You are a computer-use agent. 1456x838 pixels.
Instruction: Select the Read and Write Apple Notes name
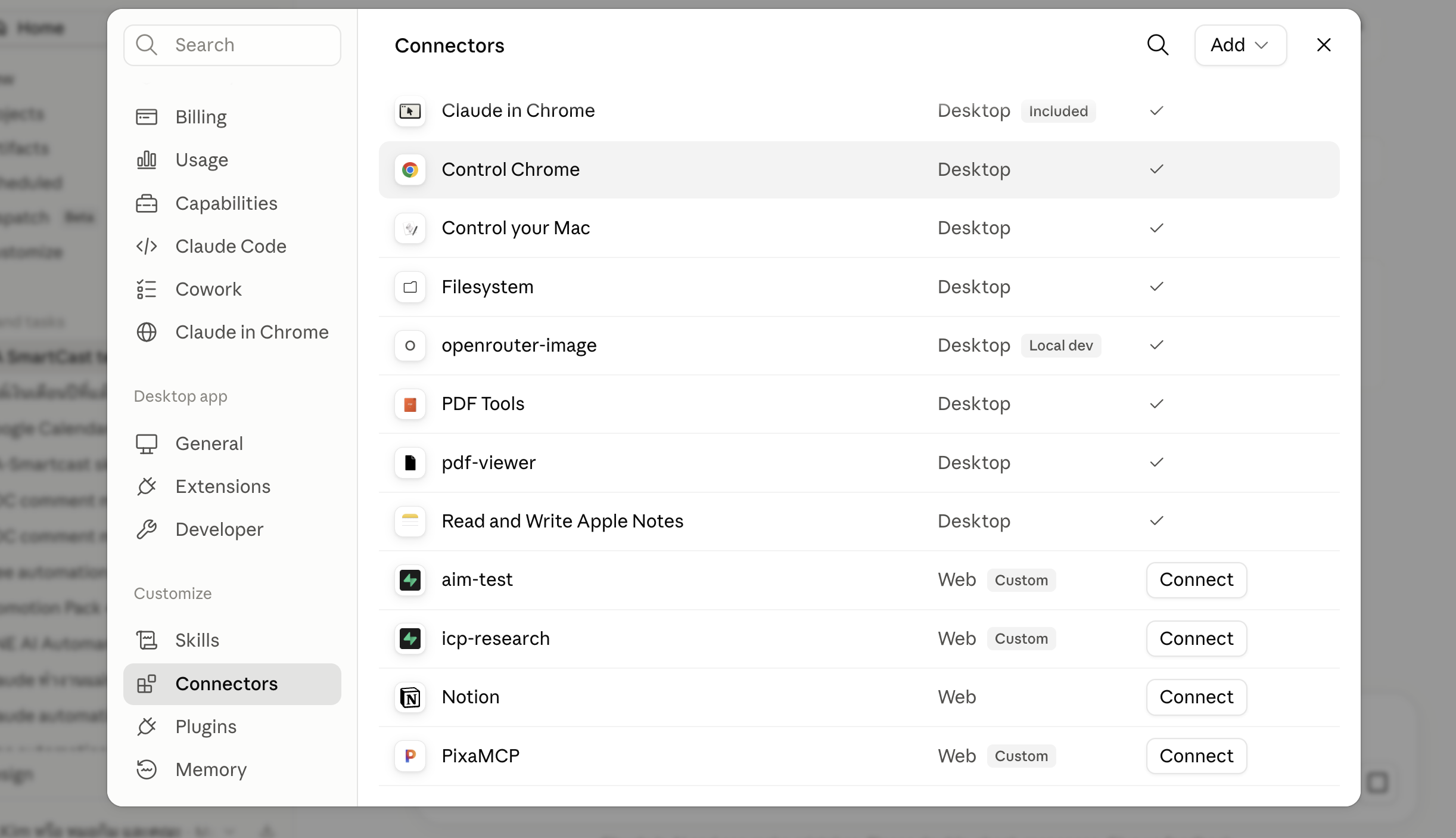coord(562,522)
